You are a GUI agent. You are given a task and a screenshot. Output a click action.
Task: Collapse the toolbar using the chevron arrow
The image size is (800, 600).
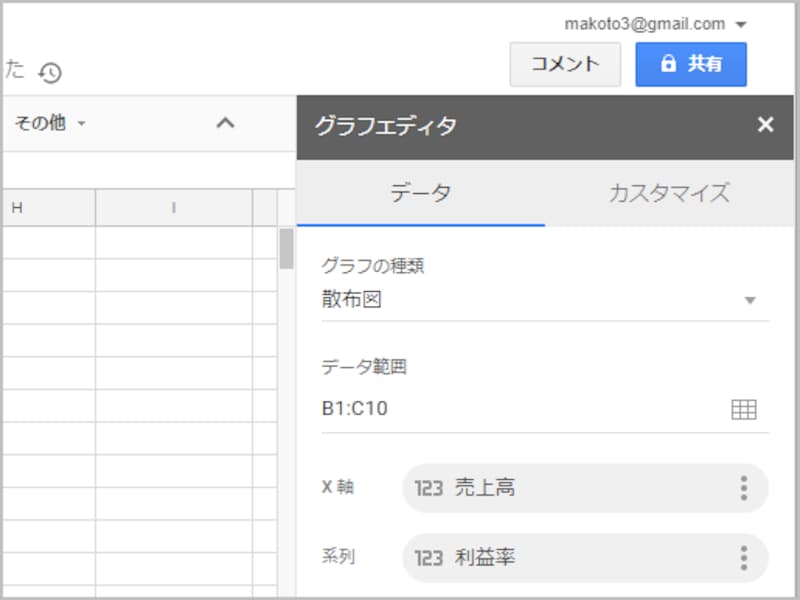coord(226,122)
